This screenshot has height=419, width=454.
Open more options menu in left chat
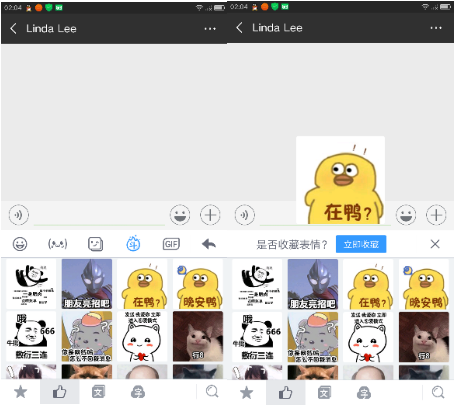click(x=210, y=29)
